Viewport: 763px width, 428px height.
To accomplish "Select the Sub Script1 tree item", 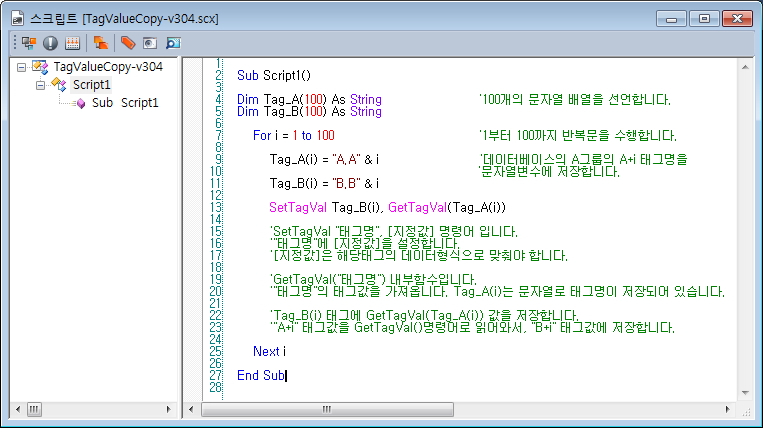I will [125, 103].
